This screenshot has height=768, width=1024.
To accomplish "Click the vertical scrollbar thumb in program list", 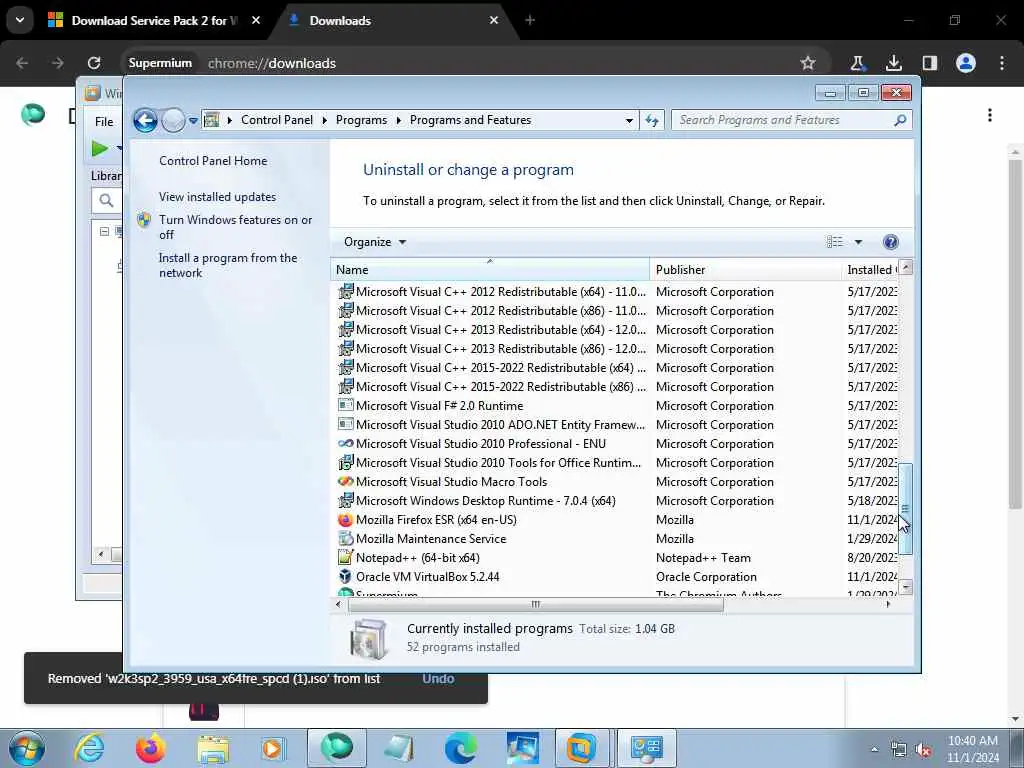I will click(905, 509).
